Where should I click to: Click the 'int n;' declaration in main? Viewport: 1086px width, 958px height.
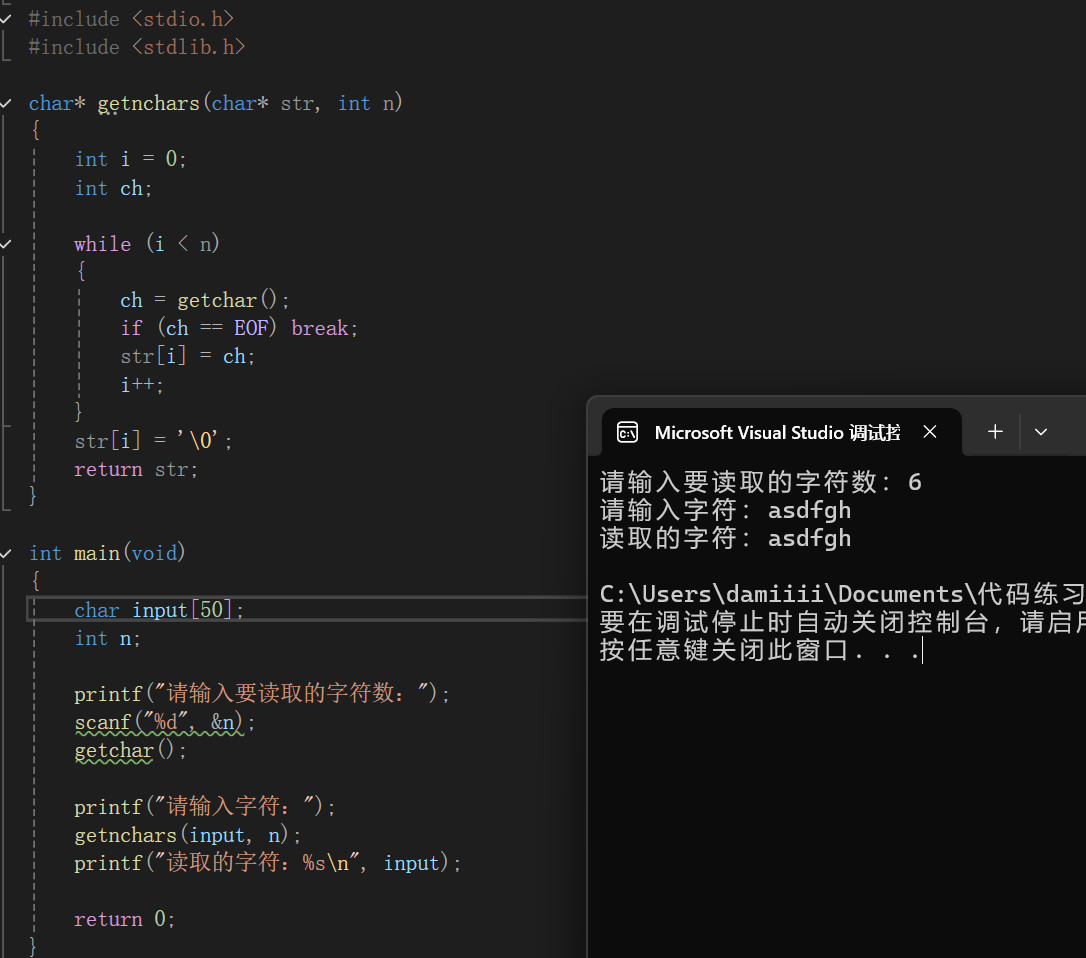[107, 639]
